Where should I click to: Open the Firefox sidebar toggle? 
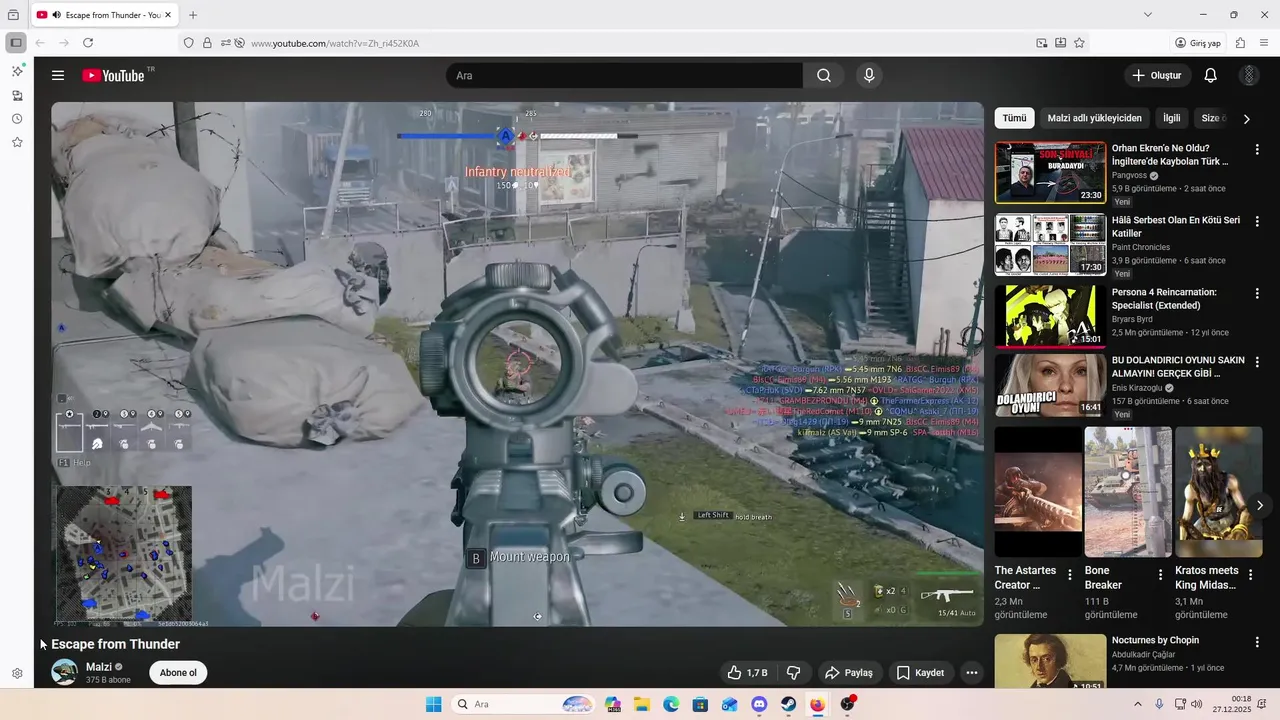pos(16,43)
